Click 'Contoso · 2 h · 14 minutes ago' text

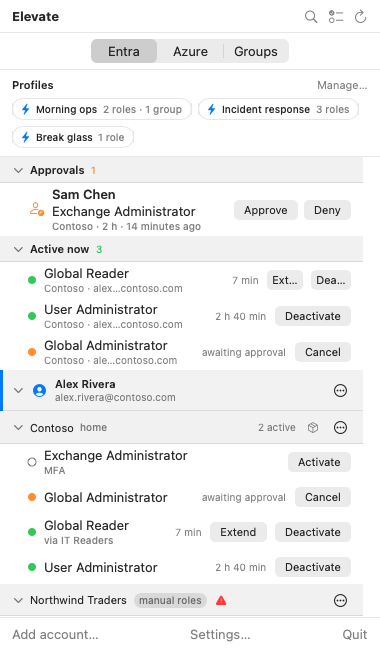(126, 226)
